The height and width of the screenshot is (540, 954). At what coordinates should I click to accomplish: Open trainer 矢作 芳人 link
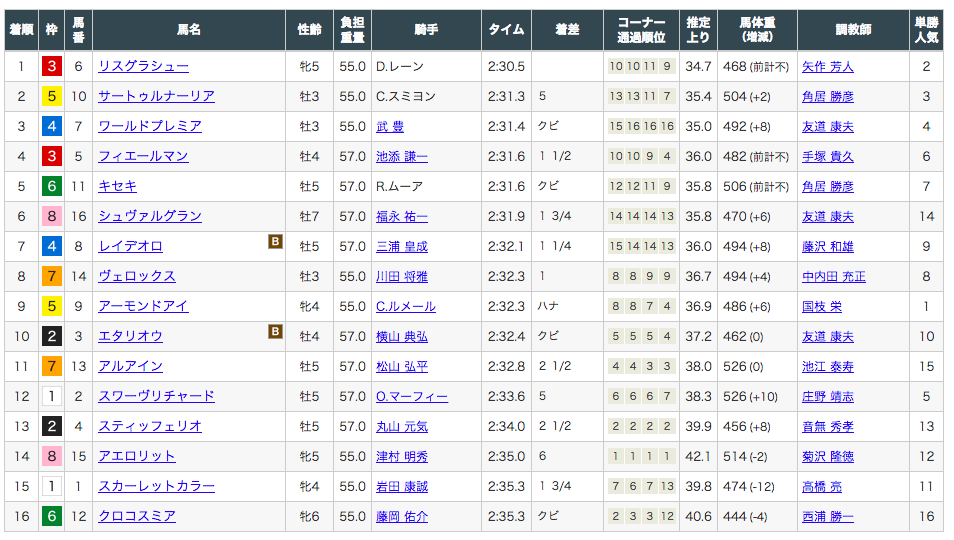tap(827, 66)
